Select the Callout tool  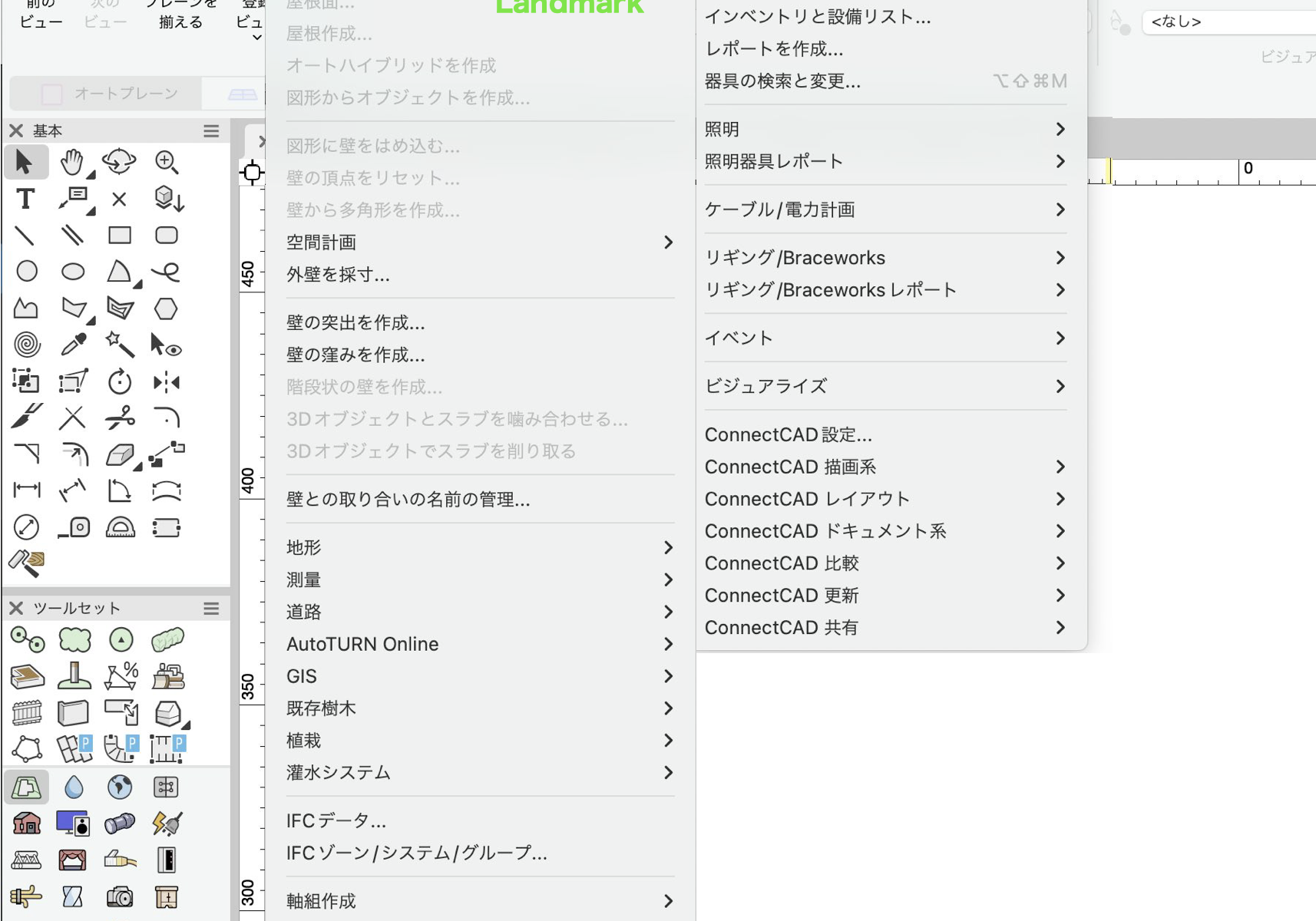74,199
